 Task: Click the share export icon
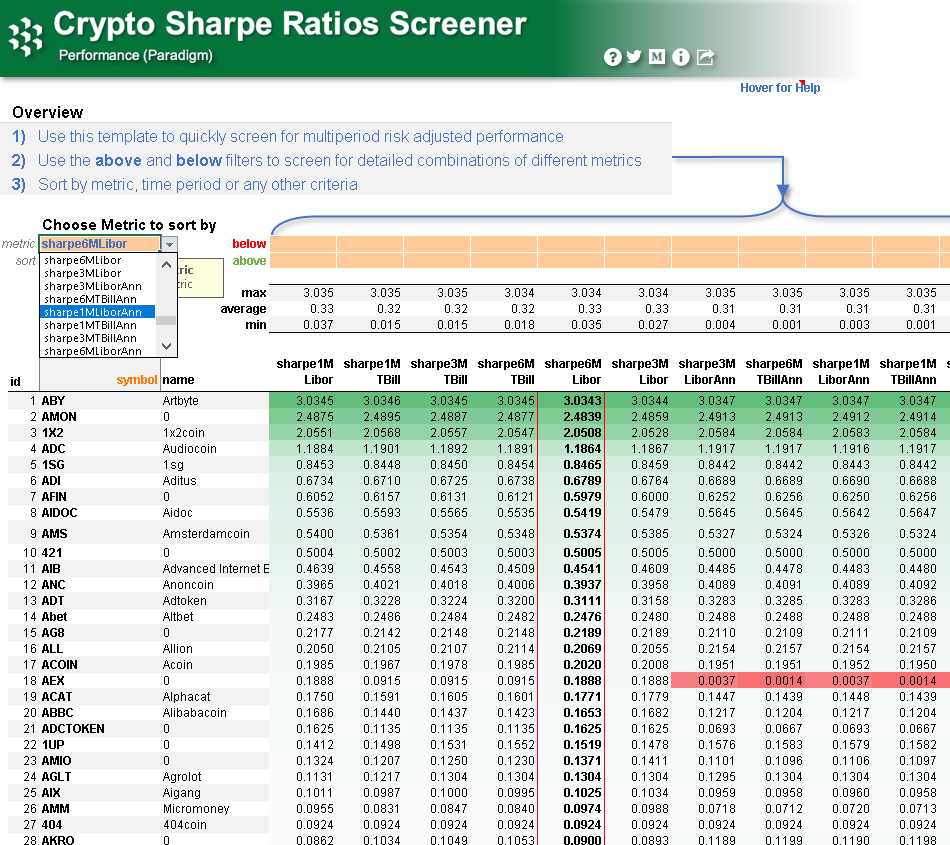click(x=705, y=57)
